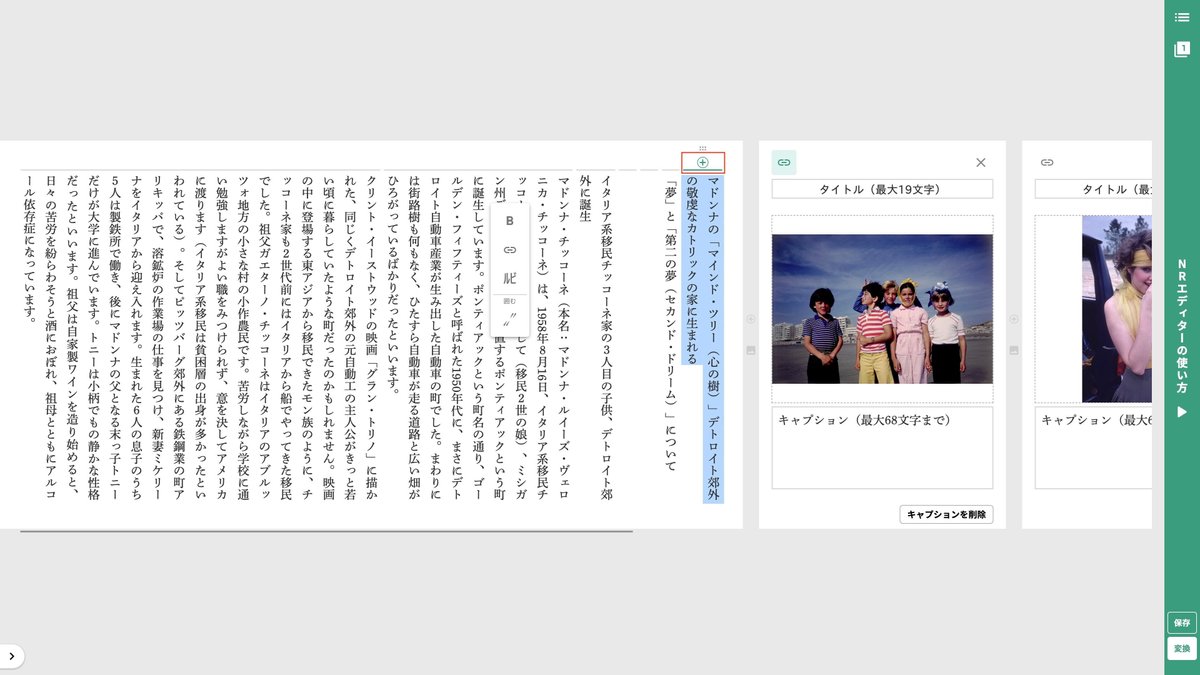Click the line starting 日々の苦労を紛らわそうと酒におぼれ
This screenshot has width=1200, height=675.
pos(50,340)
